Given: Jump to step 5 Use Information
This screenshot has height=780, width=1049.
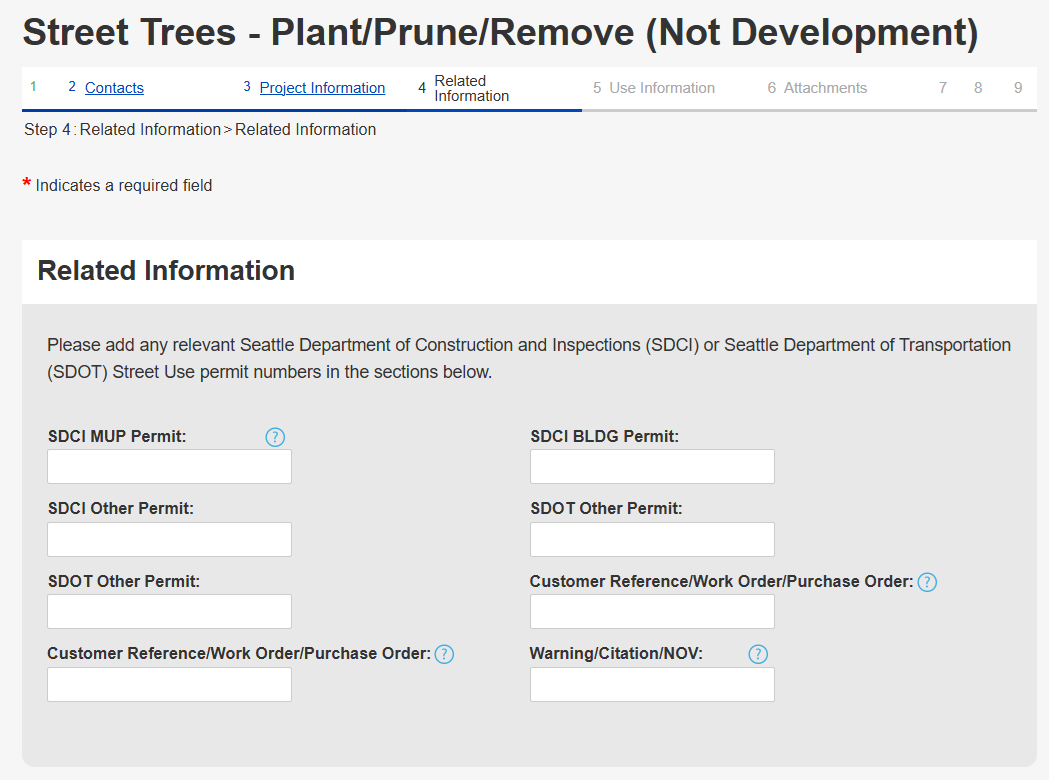Looking at the screenshot, I should click(661, 88).
